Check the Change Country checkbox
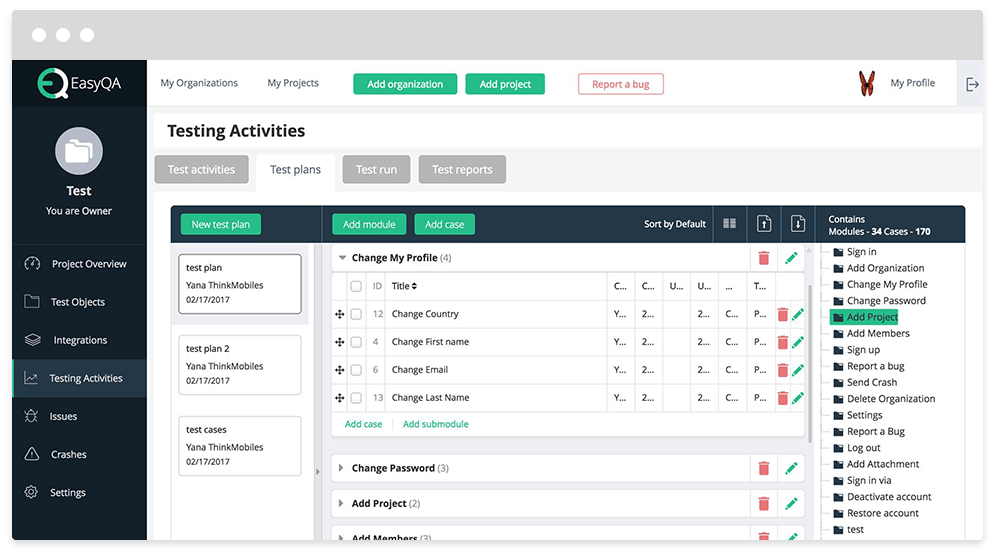 point(356,314)
